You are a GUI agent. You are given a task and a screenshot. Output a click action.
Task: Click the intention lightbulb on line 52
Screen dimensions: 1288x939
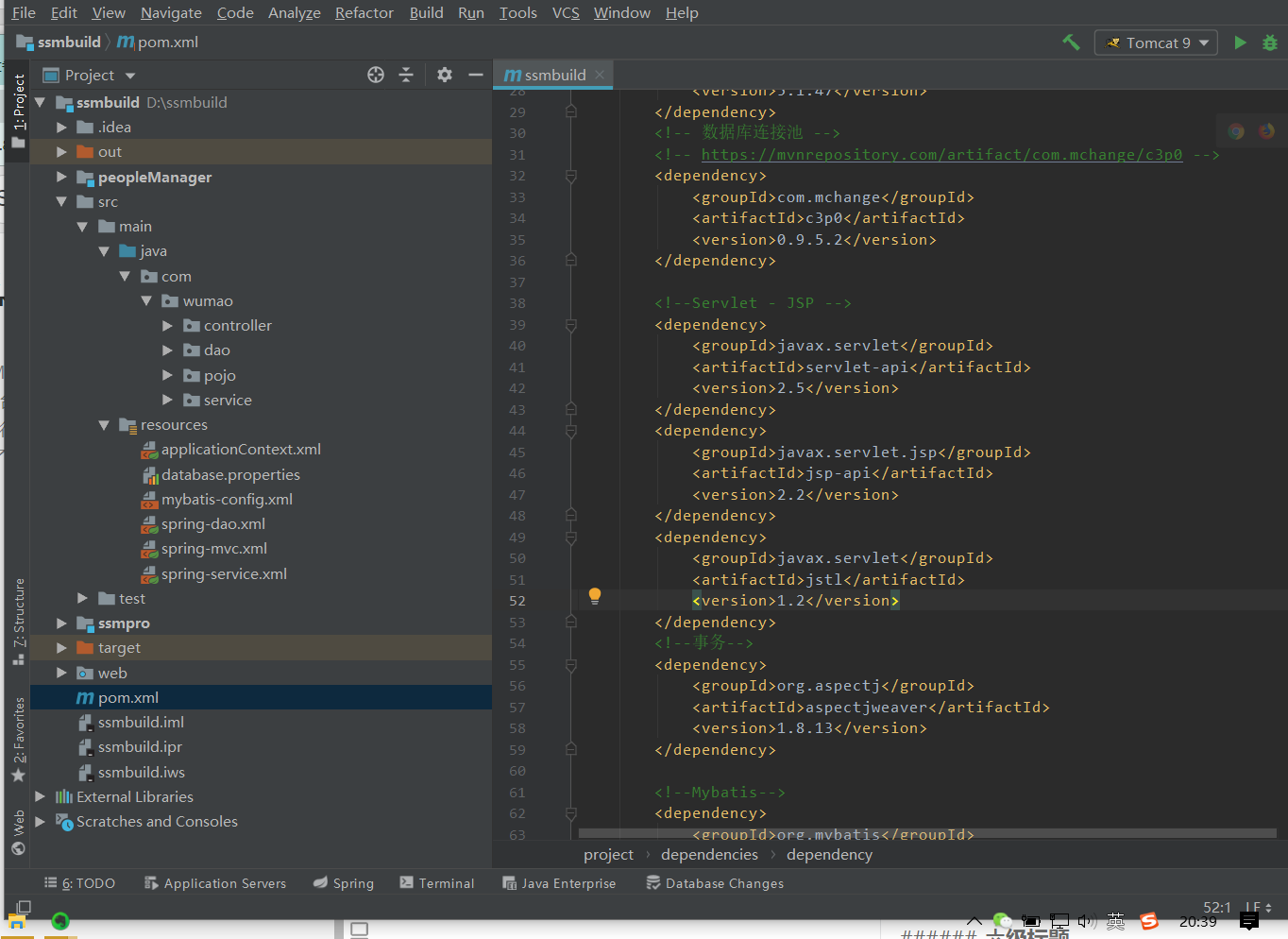[x=595, y=596]
